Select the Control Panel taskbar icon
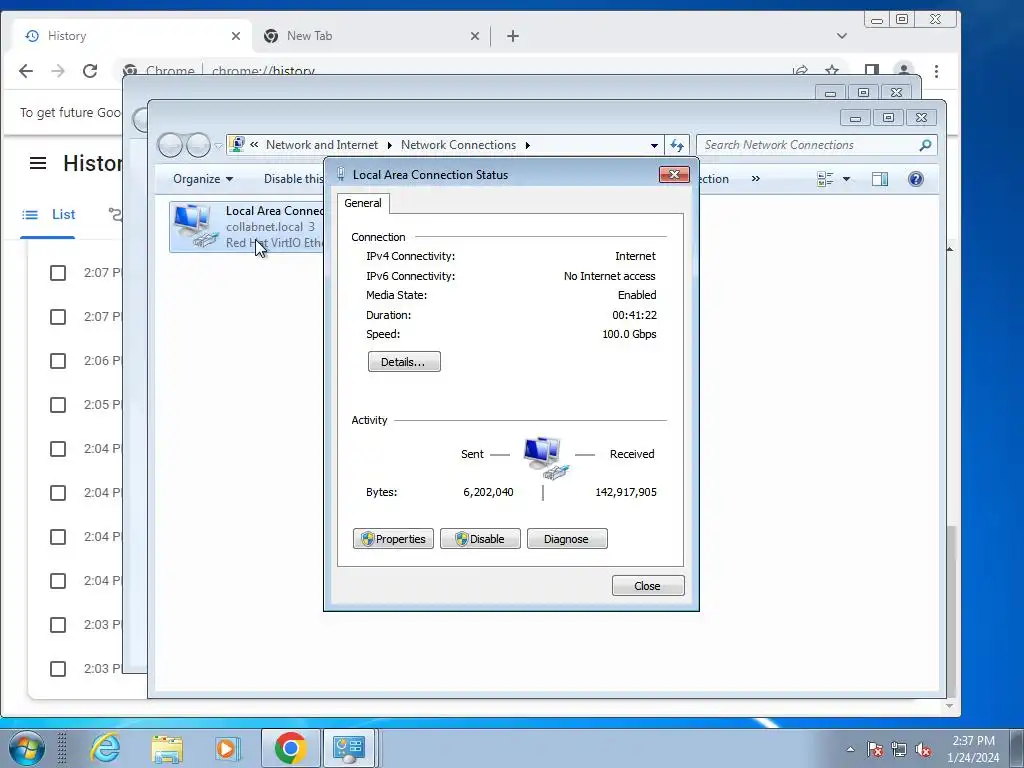The height and width of the screenshot is (768, 1024). pyautogui.click(x=349, y=748)
